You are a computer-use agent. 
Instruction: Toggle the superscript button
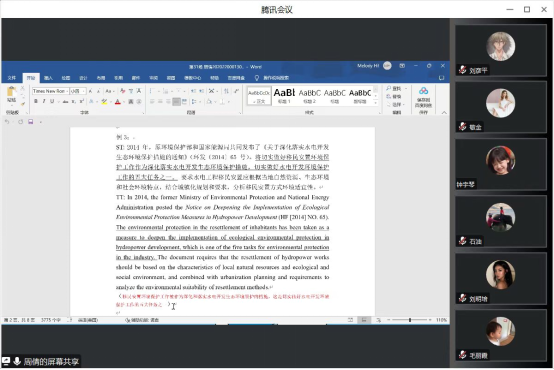(82, 101)
